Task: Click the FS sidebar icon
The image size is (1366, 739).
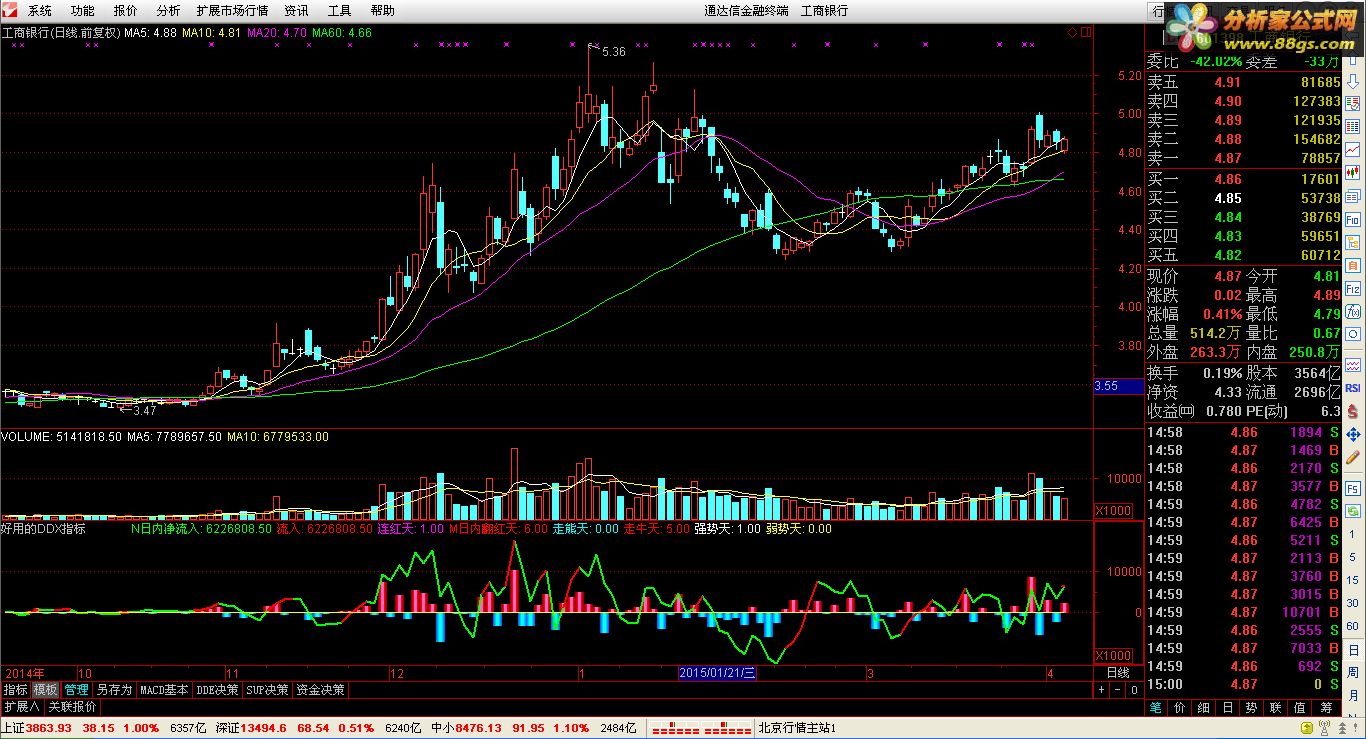Action: [x=1353, y=488]
